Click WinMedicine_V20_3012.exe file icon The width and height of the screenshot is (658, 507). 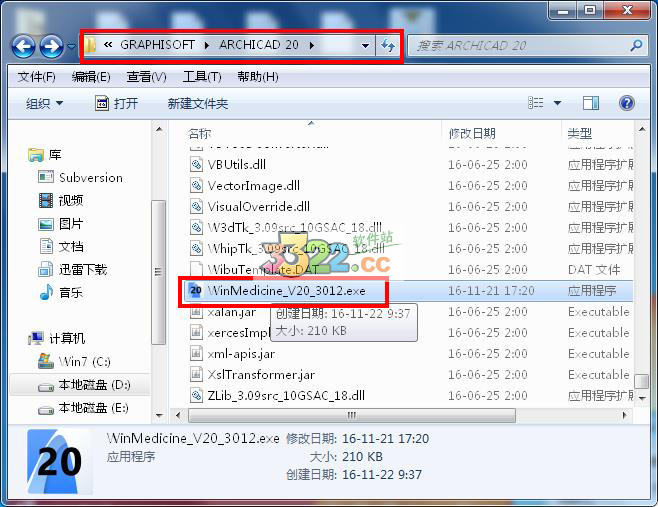tap(196, 290)
